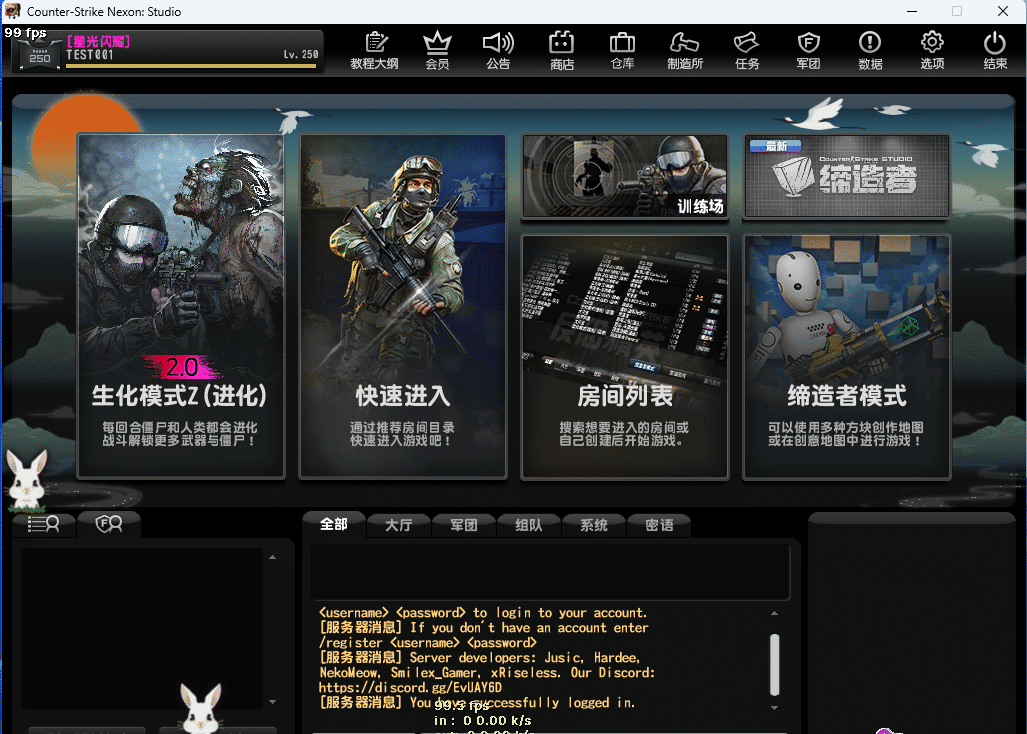Open the 训练场 training ground banner

click(625, 175)
